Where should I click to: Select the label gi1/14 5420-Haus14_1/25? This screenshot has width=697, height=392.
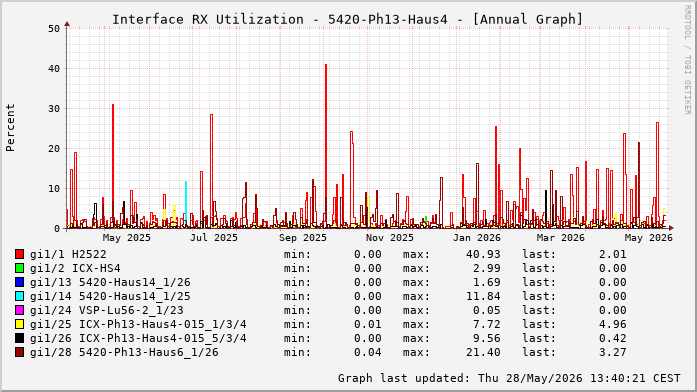(x=110, y=296)
